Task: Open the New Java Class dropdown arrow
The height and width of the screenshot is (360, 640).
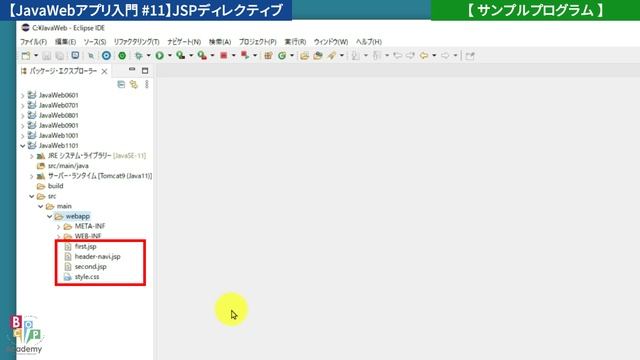Action: pos(291,56)
